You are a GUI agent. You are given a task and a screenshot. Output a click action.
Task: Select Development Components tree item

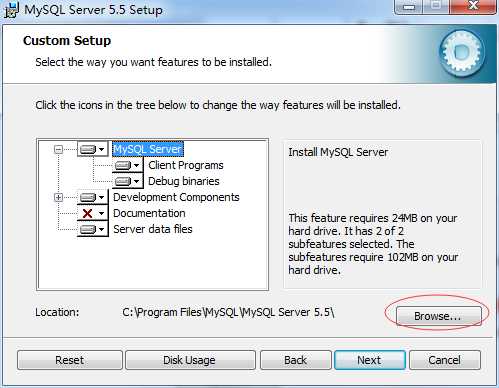point(176,197)
